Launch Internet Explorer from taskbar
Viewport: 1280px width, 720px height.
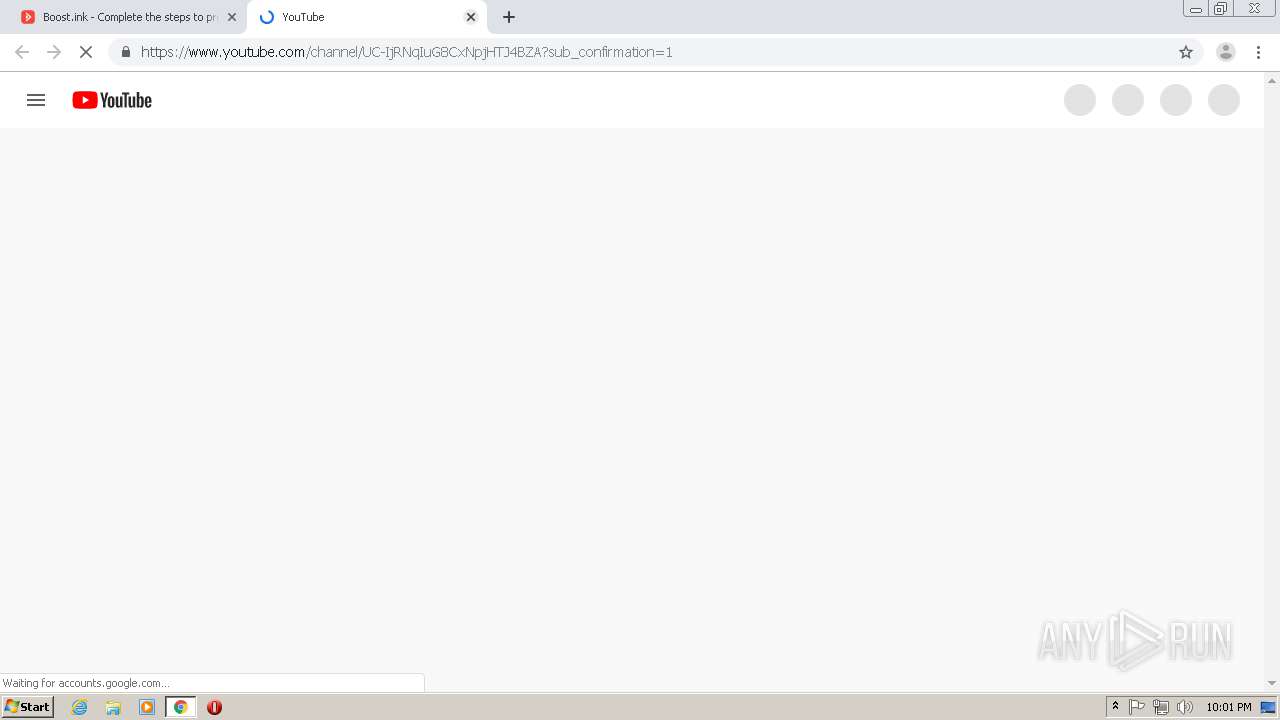click(x=80, y=707)
